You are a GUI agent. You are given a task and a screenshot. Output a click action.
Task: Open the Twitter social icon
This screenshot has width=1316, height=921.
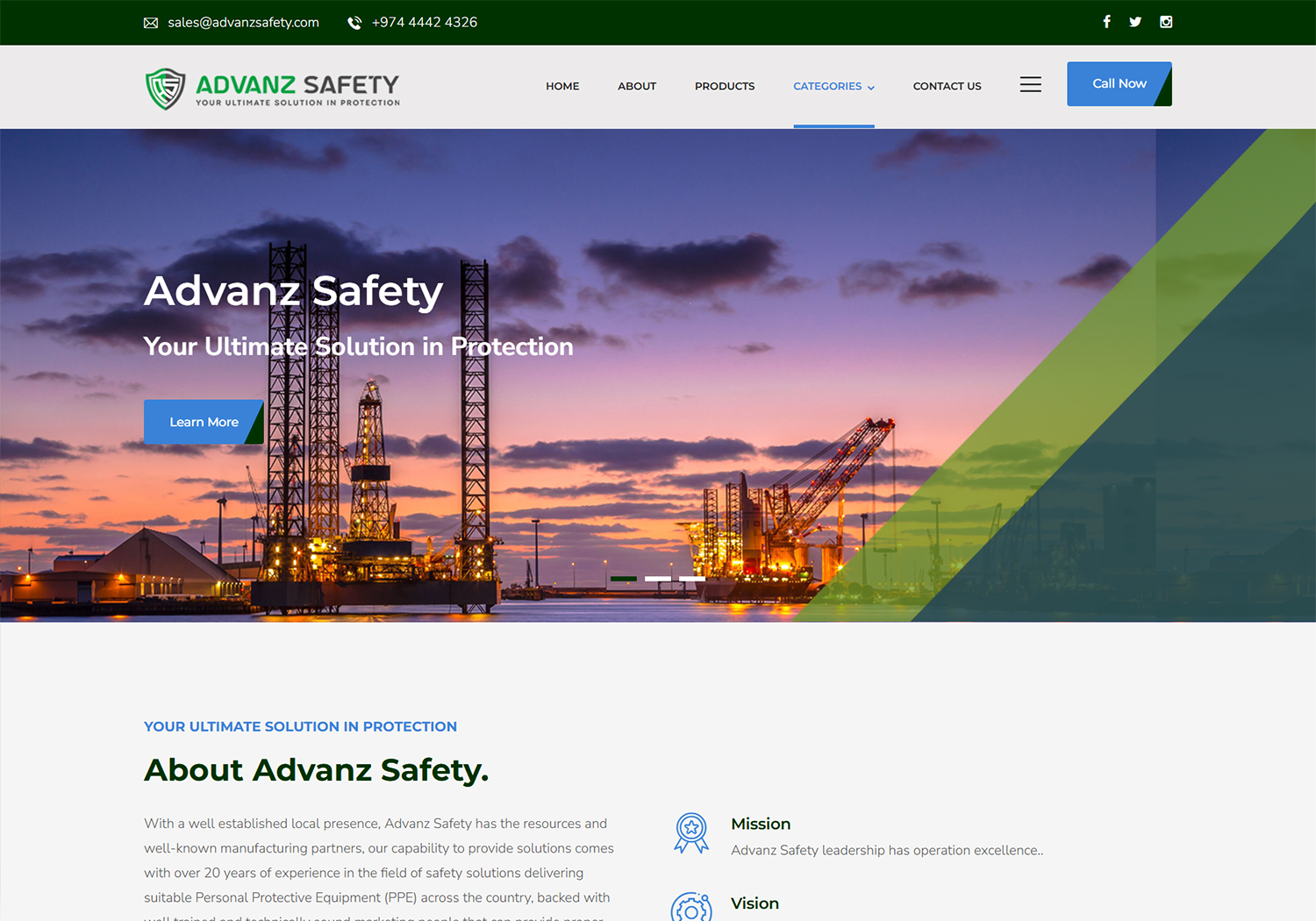coord(1135,22)
